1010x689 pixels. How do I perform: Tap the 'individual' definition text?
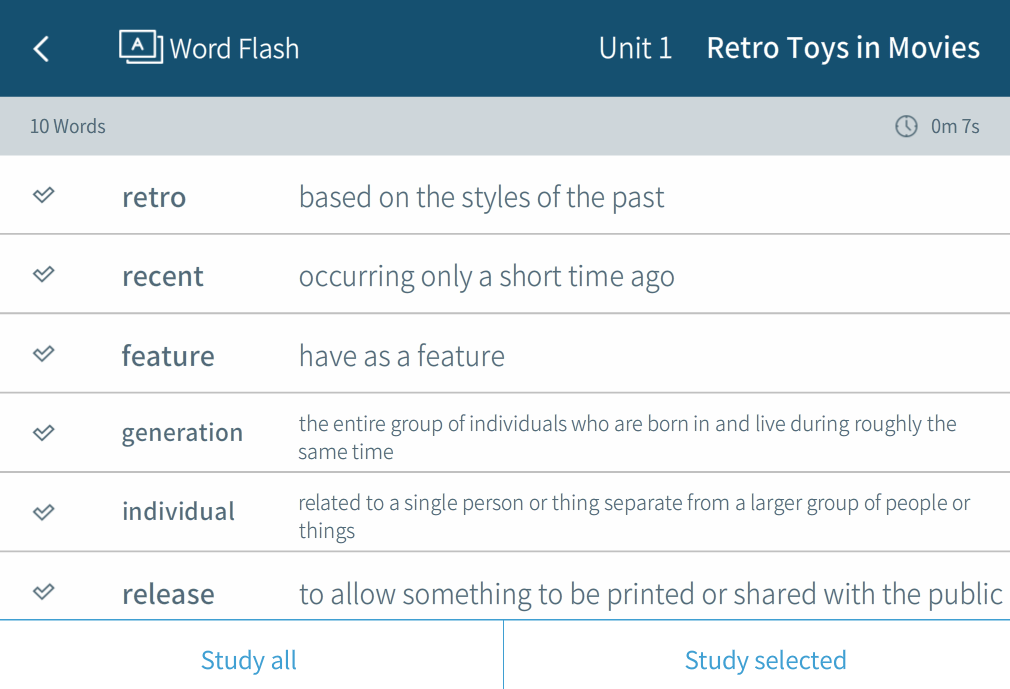tap(634, 516)
